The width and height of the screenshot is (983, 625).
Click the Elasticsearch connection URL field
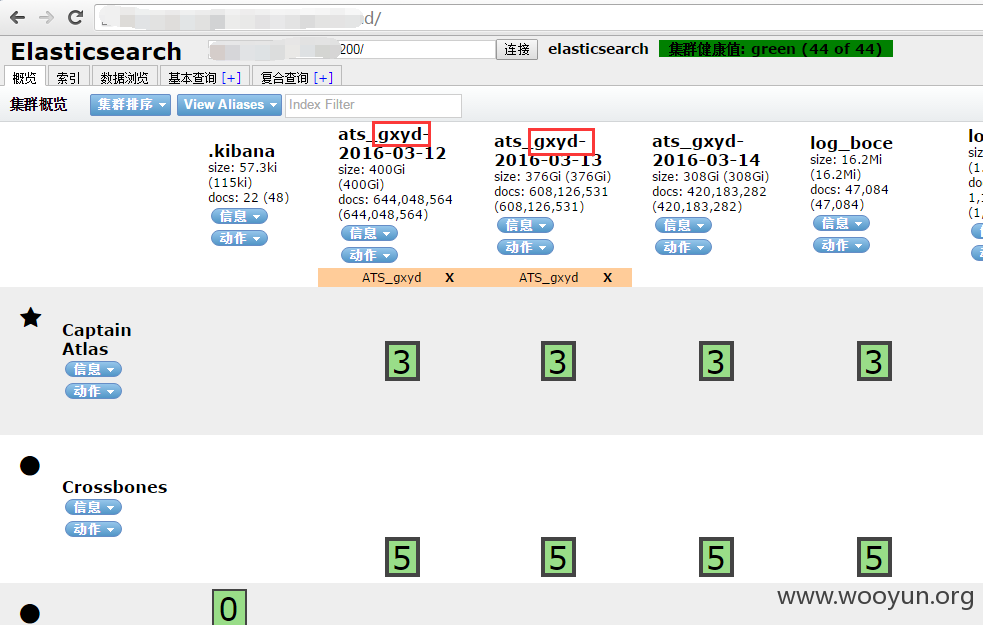[352, 50]
